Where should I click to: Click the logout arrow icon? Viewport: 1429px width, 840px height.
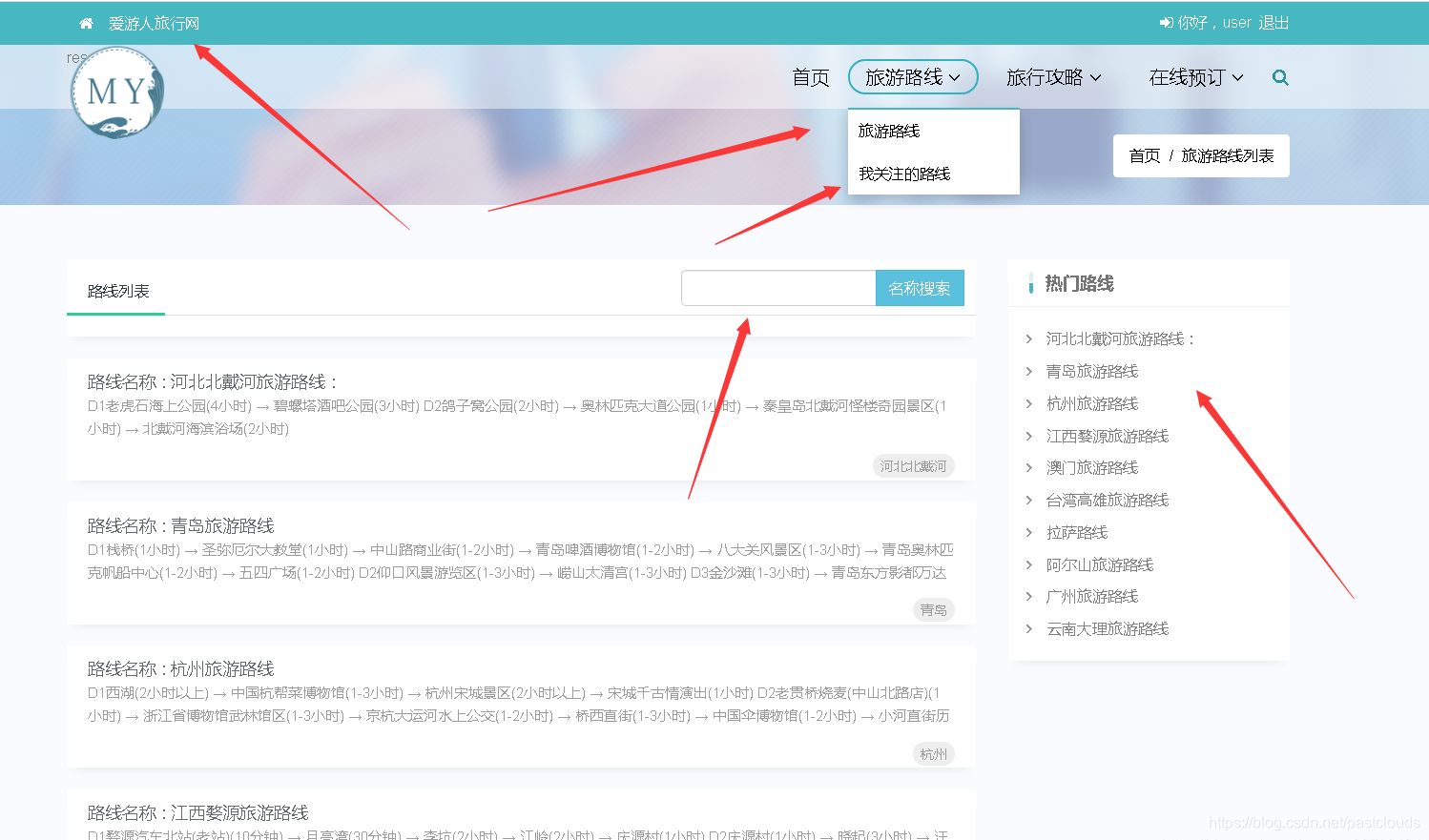1166,23
